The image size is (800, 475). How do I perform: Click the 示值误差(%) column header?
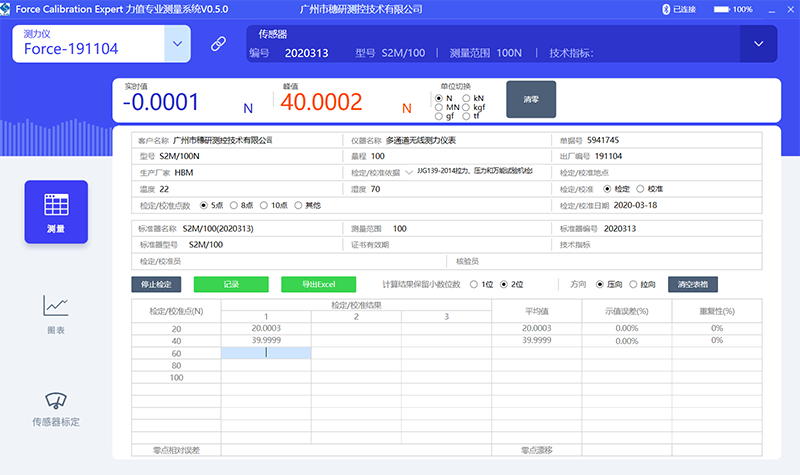pyautogui.click(x=627, y=311)
